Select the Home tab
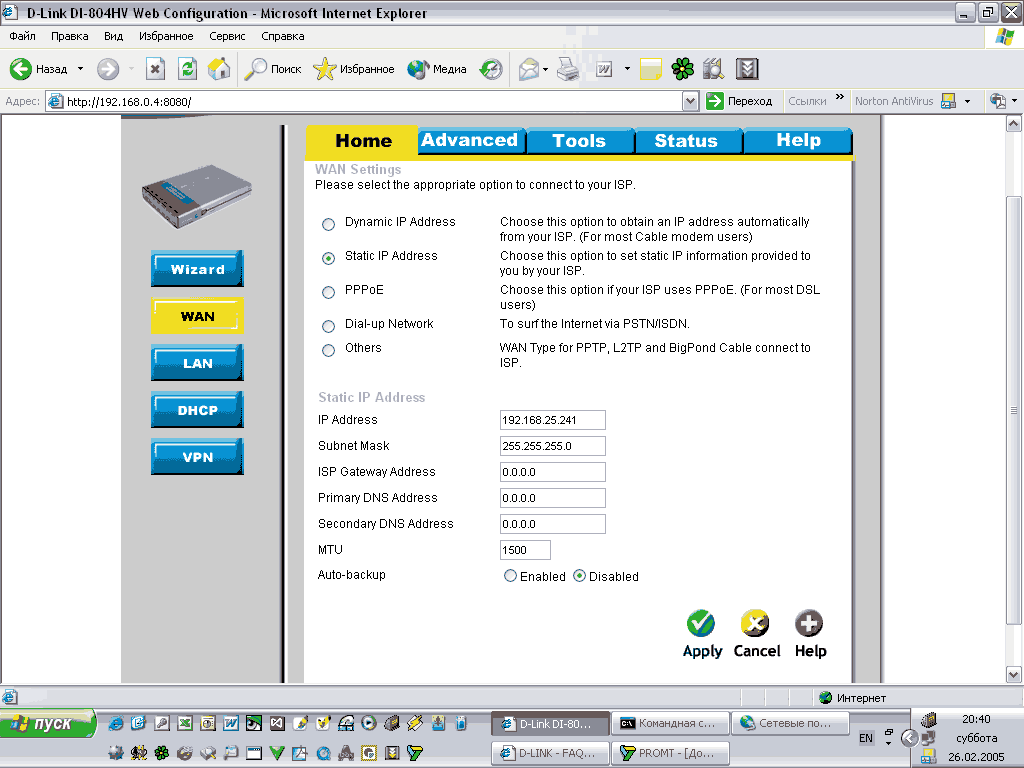1024x768 pixels. 362,140
